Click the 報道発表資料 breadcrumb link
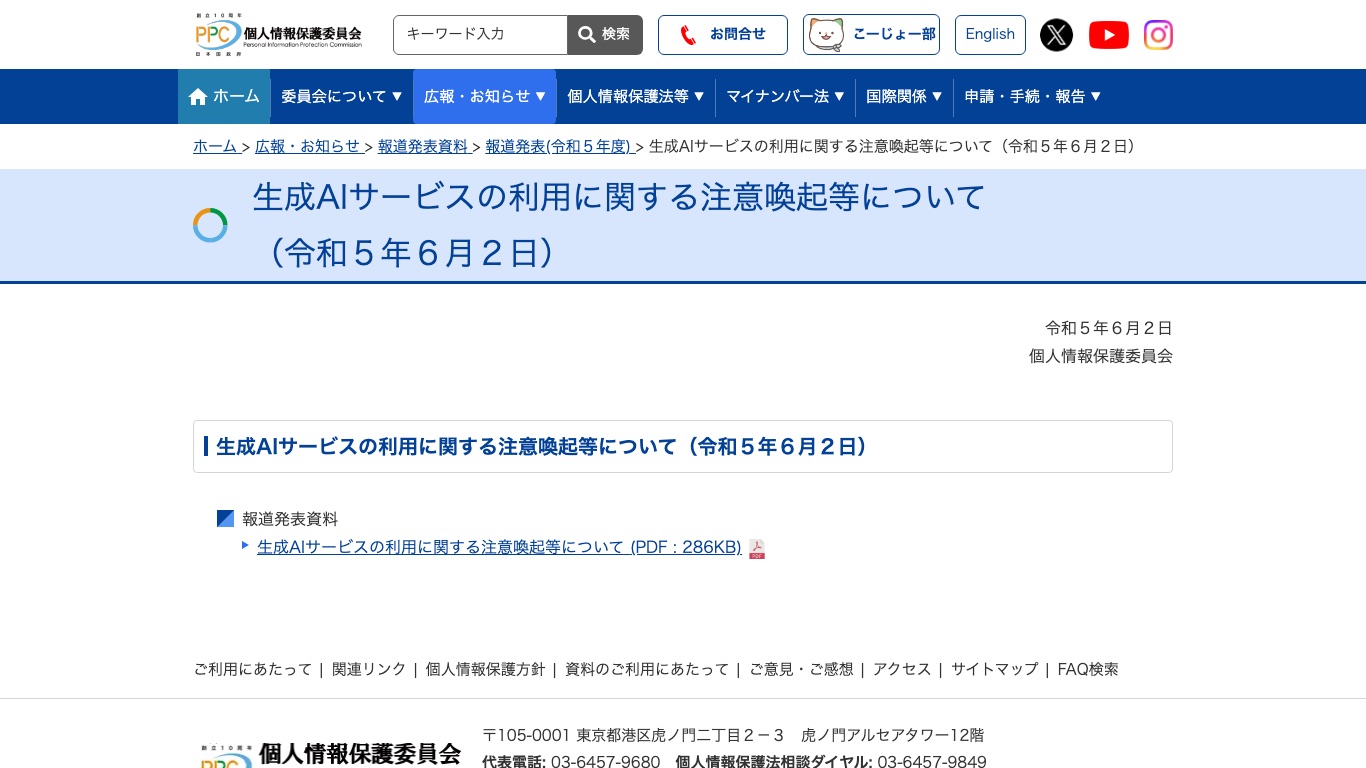Viewport: 1366px width, 768px height. (423, 147)
